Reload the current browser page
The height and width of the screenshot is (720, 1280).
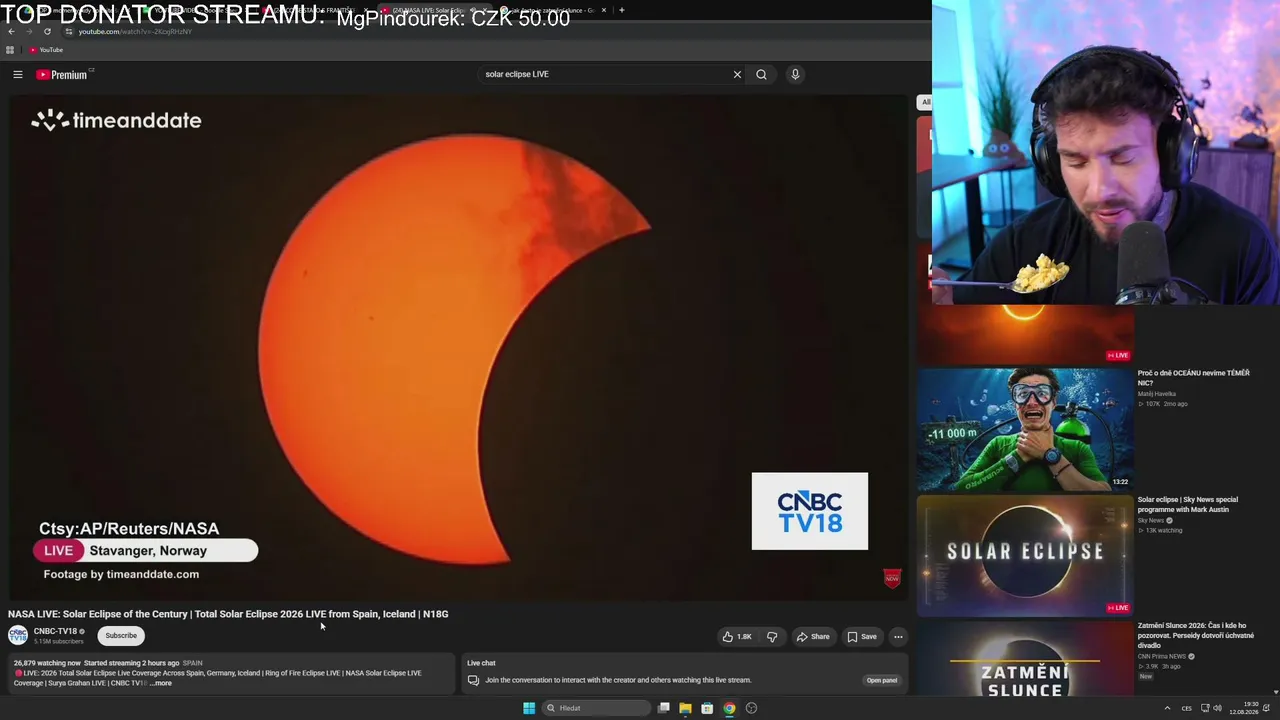pyautogui.click(x=47, y=31)
